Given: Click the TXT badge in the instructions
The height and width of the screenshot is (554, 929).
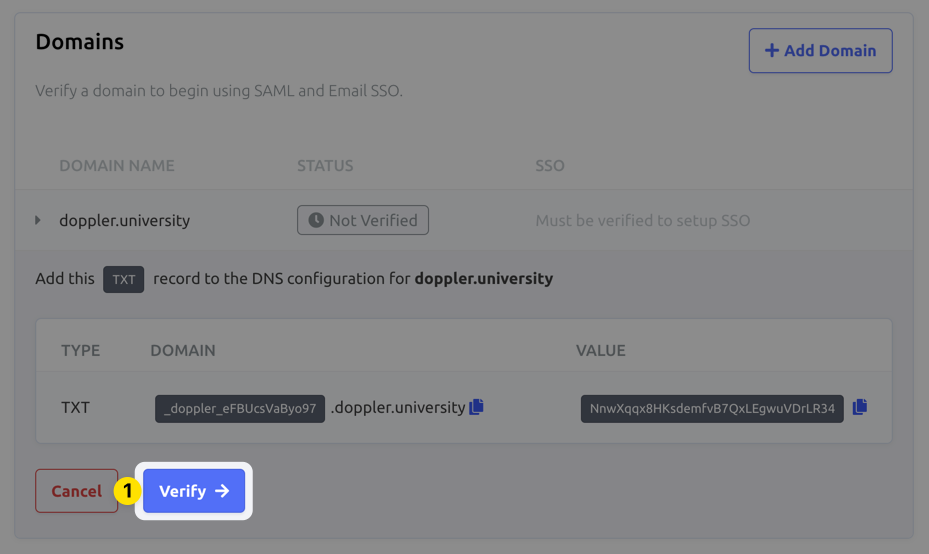Looking at the screenshot, I should tap(124, 279).
